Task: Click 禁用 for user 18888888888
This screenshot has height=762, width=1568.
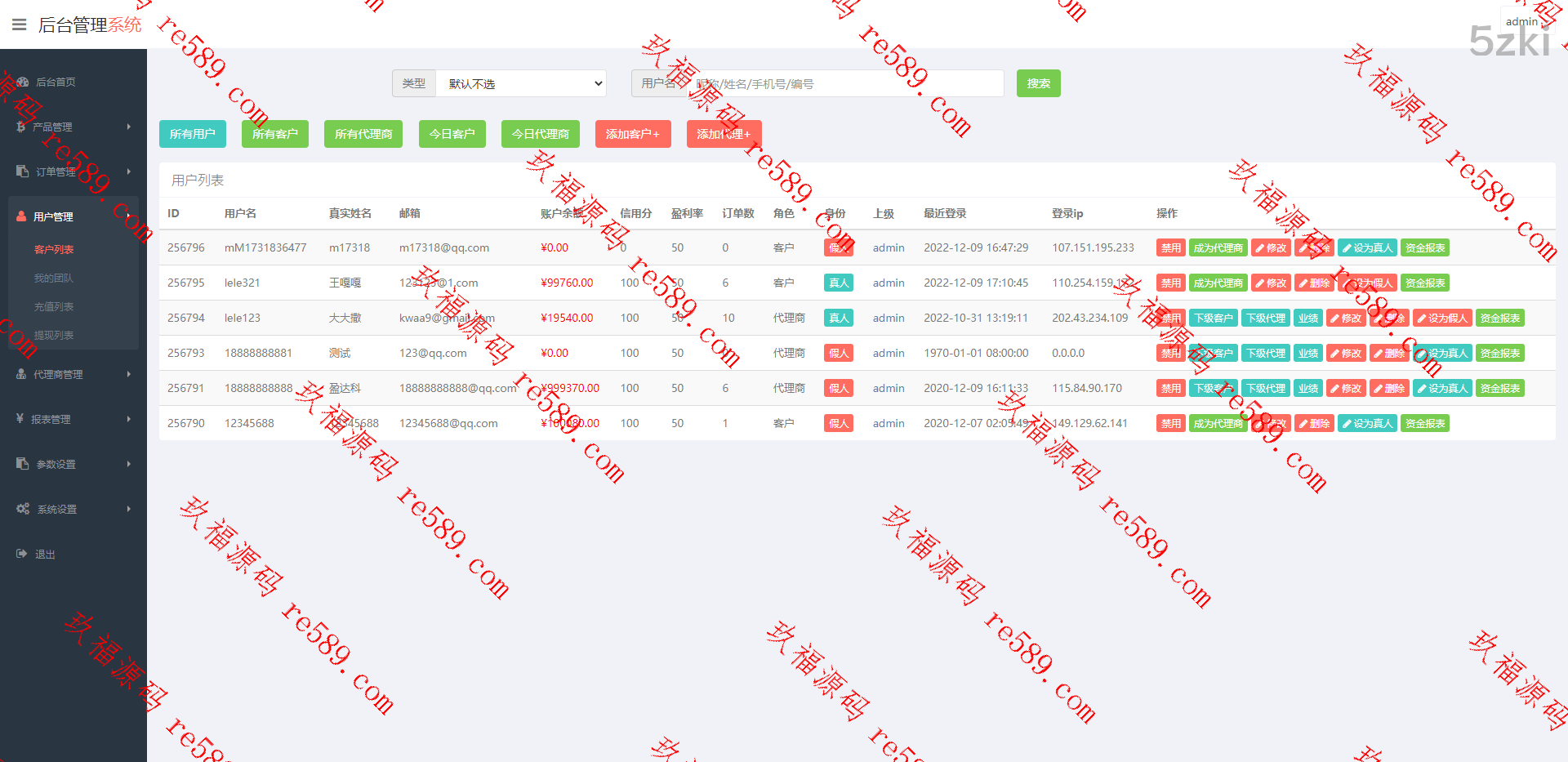Action: (1171, 388)
